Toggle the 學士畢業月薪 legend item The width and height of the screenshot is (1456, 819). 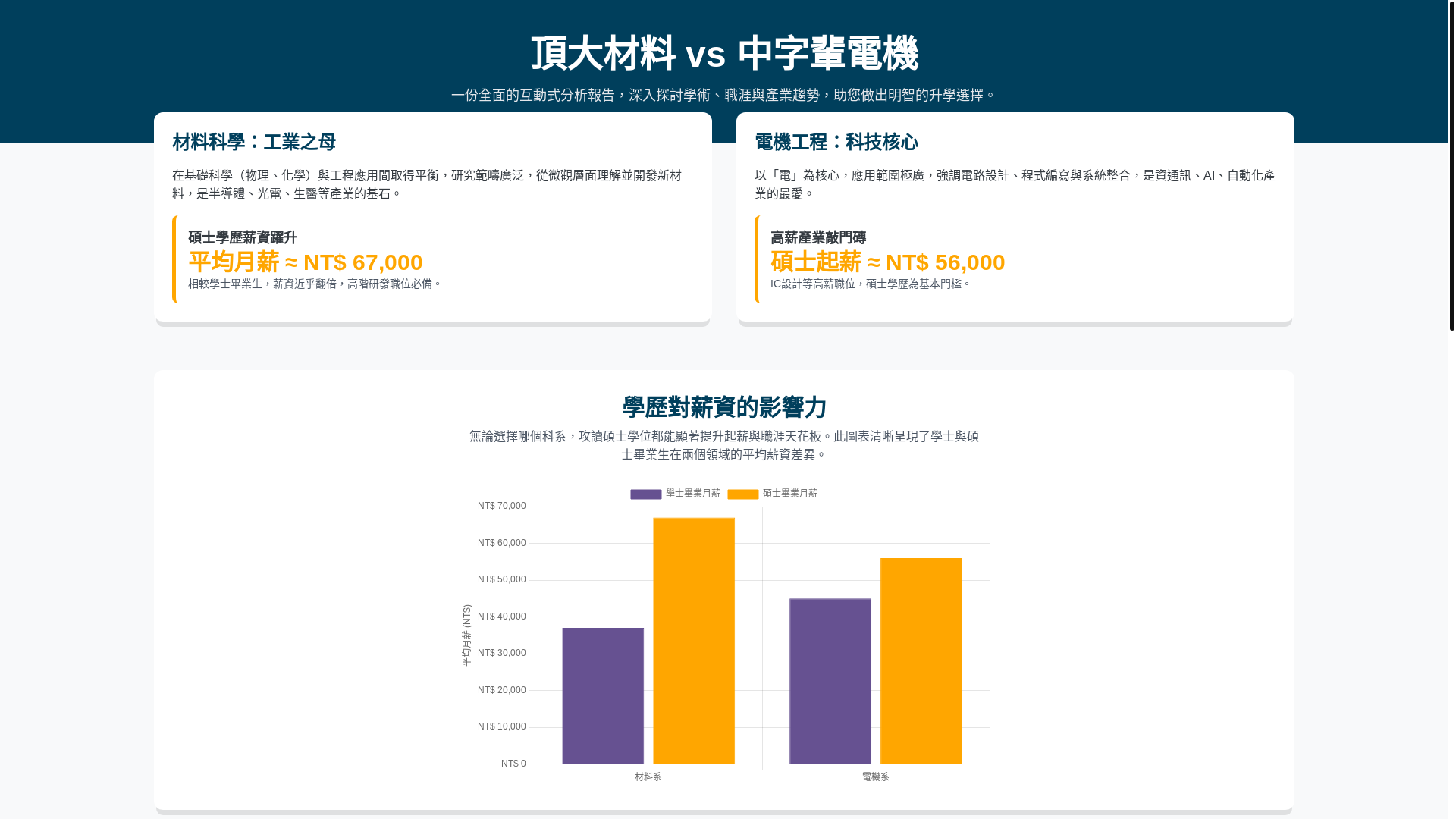pos(675,494)
